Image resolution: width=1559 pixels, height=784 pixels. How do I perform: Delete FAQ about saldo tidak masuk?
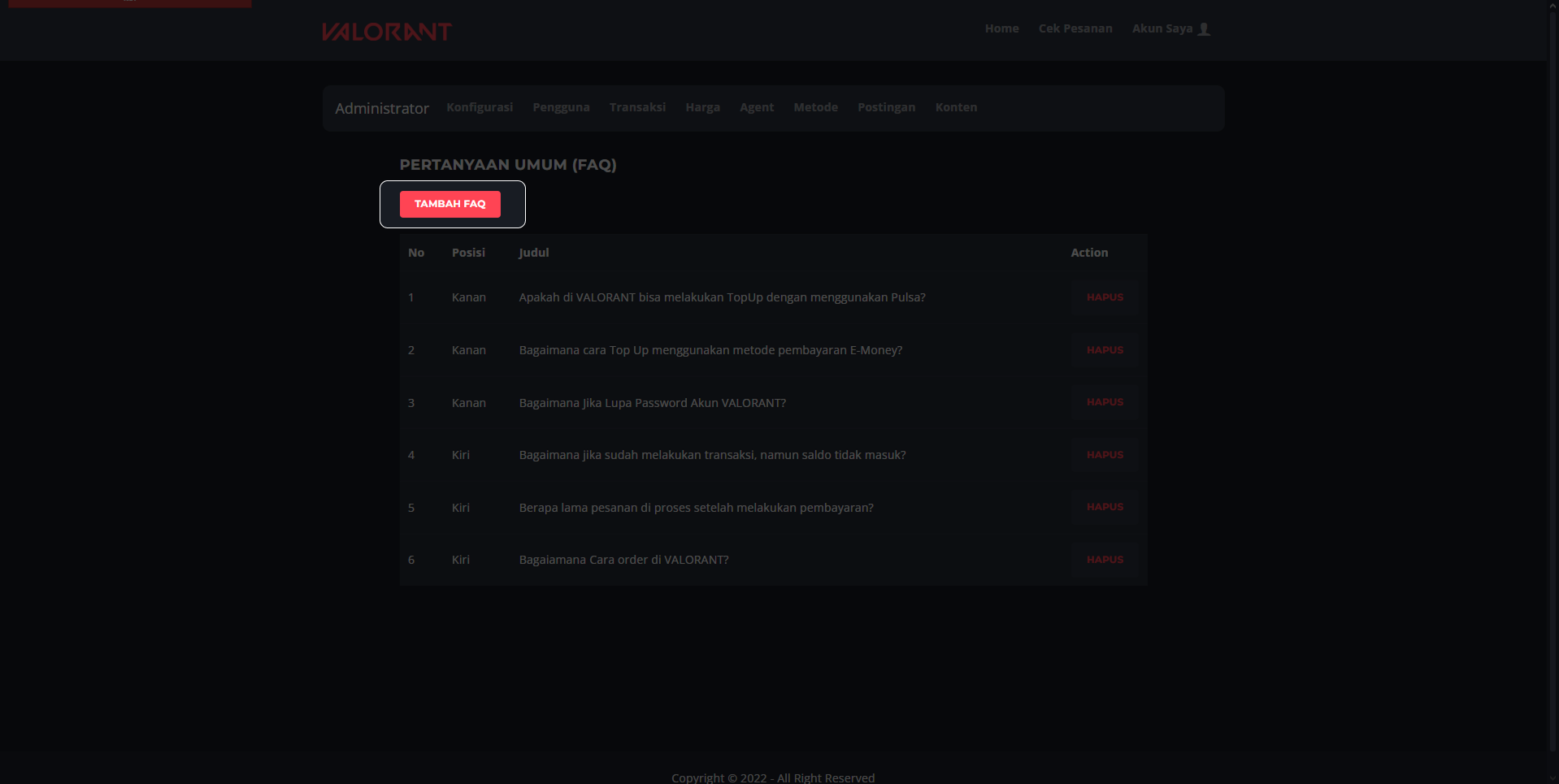pos(1105,455)
